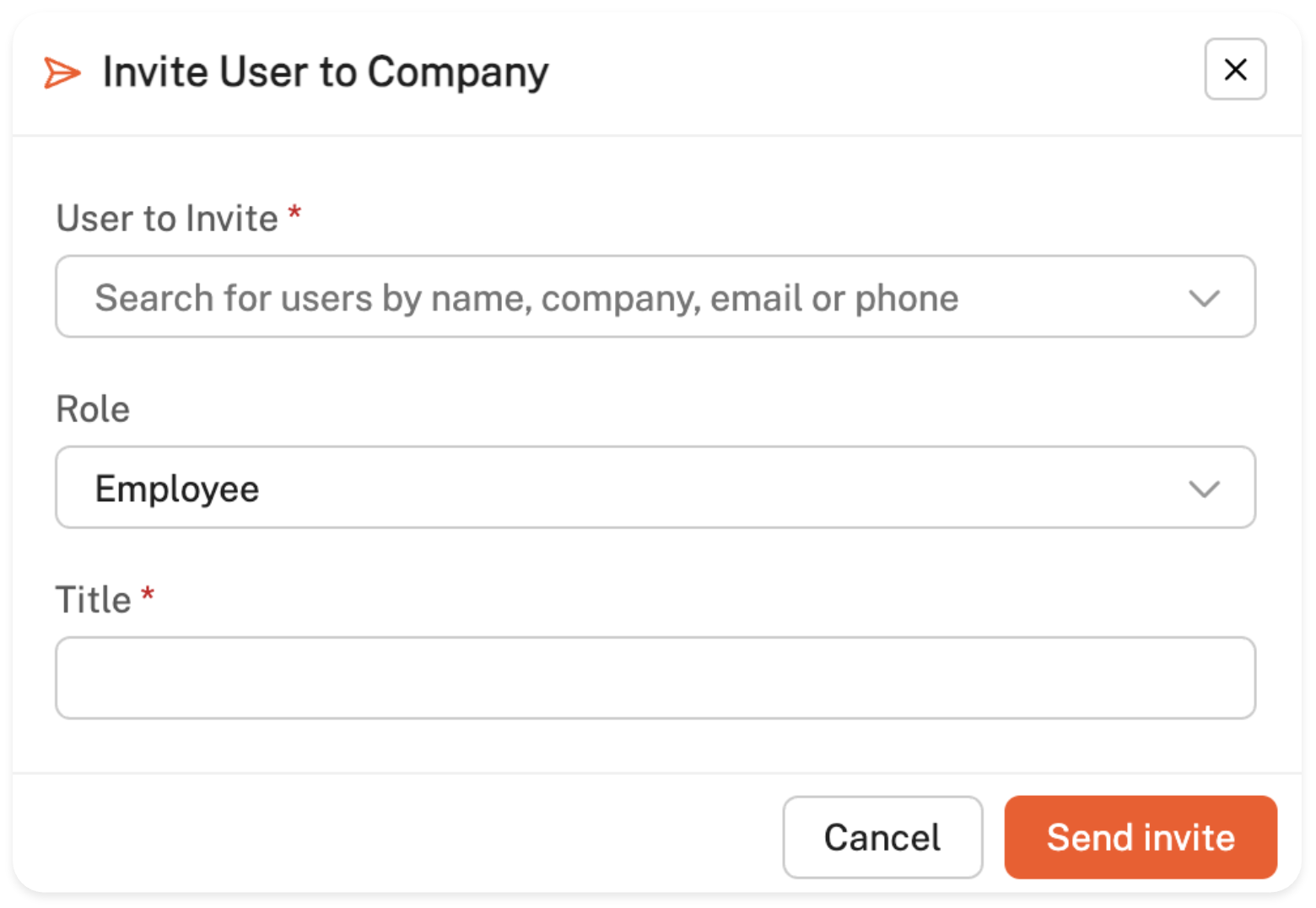Viewport: 1316px width, 908px height.
Task: Click the chevron arrow in Role field
Action: pos(1203,489)
